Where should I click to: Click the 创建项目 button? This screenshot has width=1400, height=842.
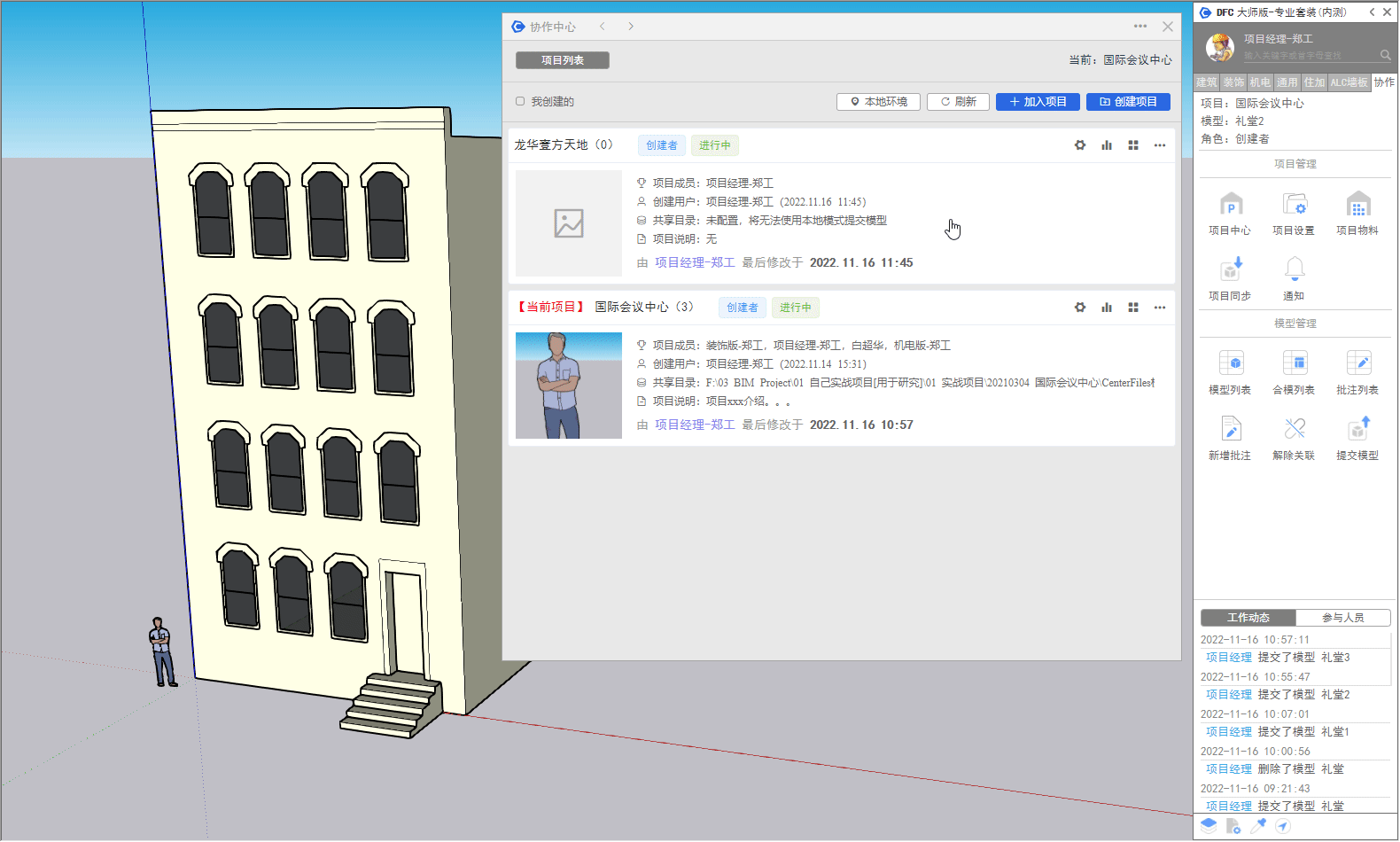point(1128,102)
